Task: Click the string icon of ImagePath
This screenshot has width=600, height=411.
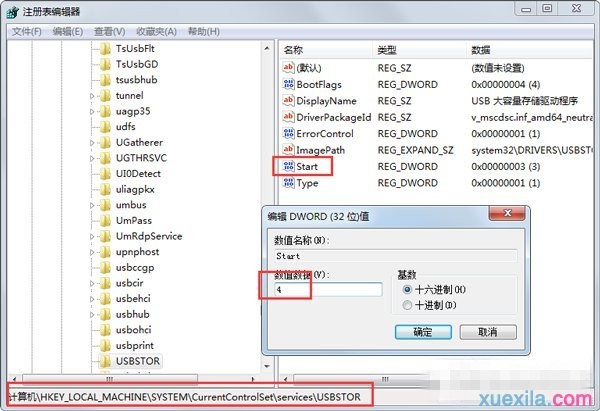Action: coord(288,150)
